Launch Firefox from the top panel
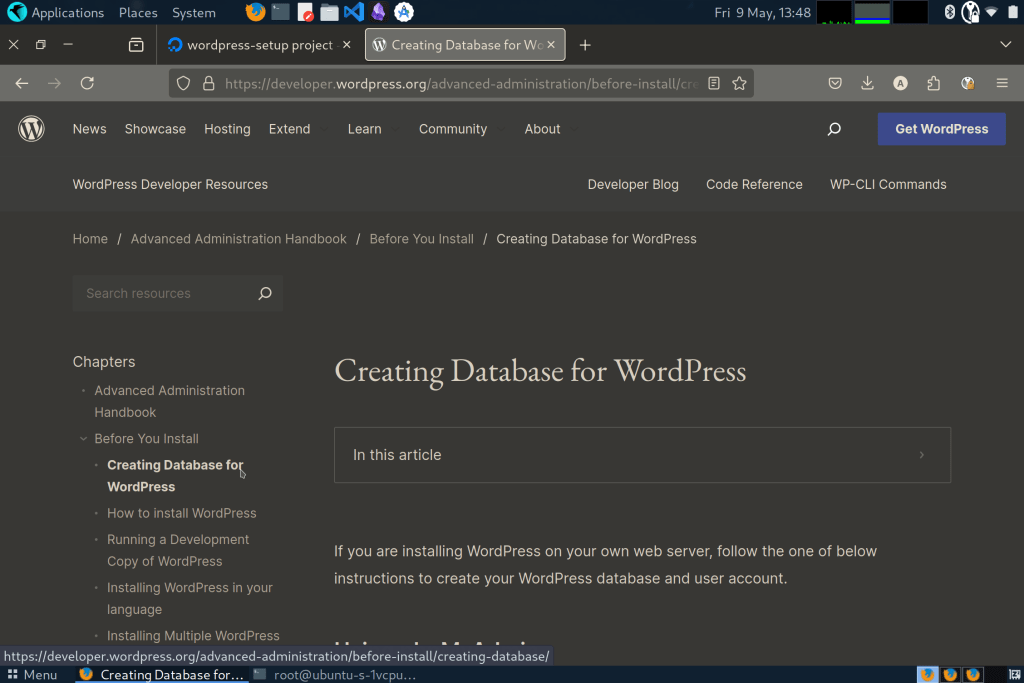The height and width of the screenshot is (683, 1024). (255, 12)
